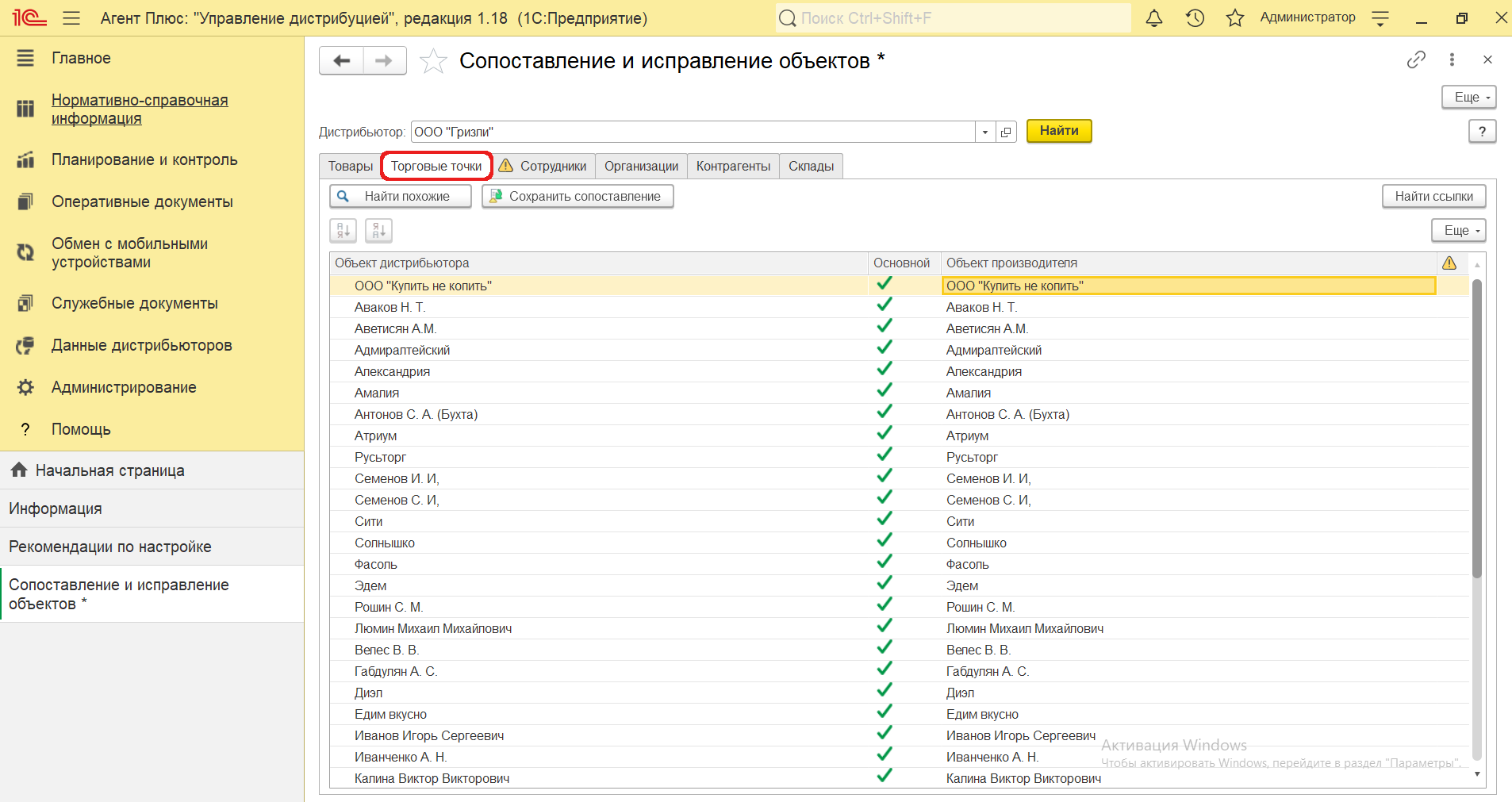The width and height of the screenshot is (1512, 802).
Task: Switch to Товары tab
Action: pos(350,166)
